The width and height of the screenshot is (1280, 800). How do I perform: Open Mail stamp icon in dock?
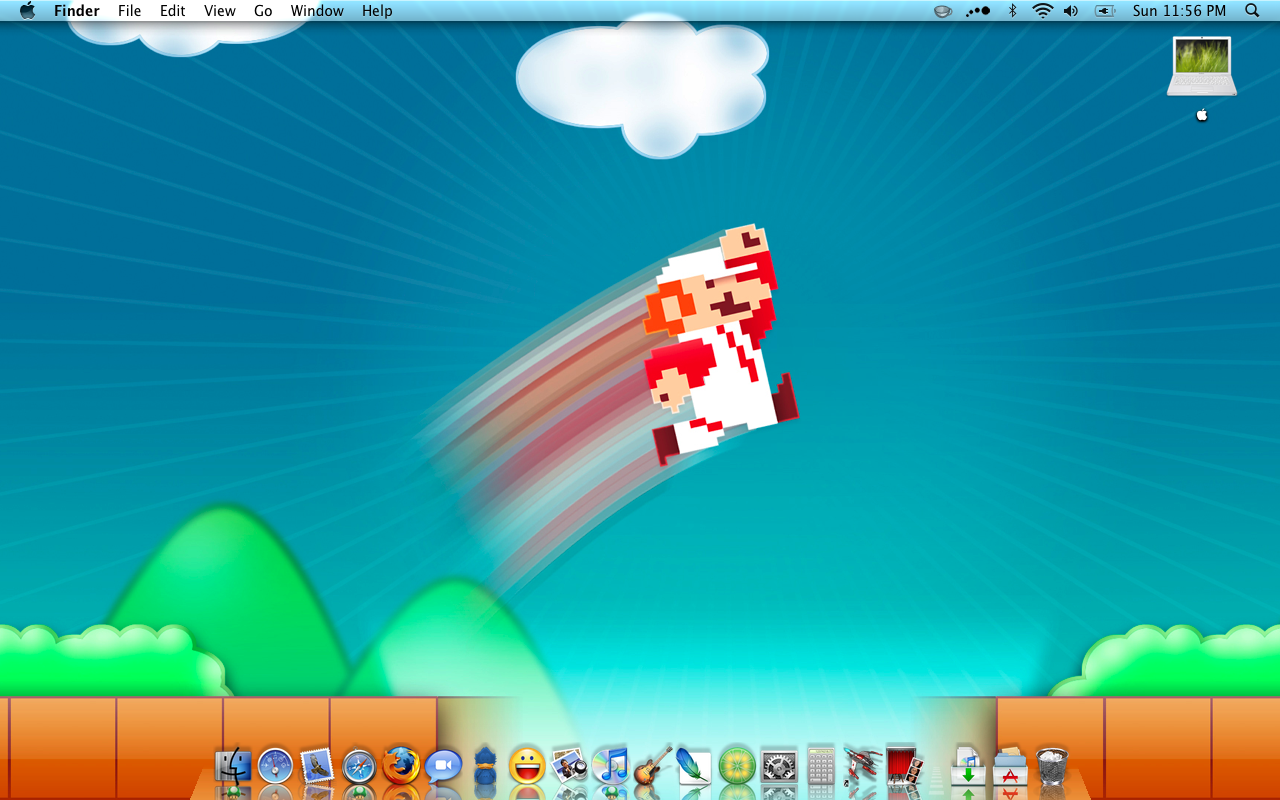pos(317,766)
